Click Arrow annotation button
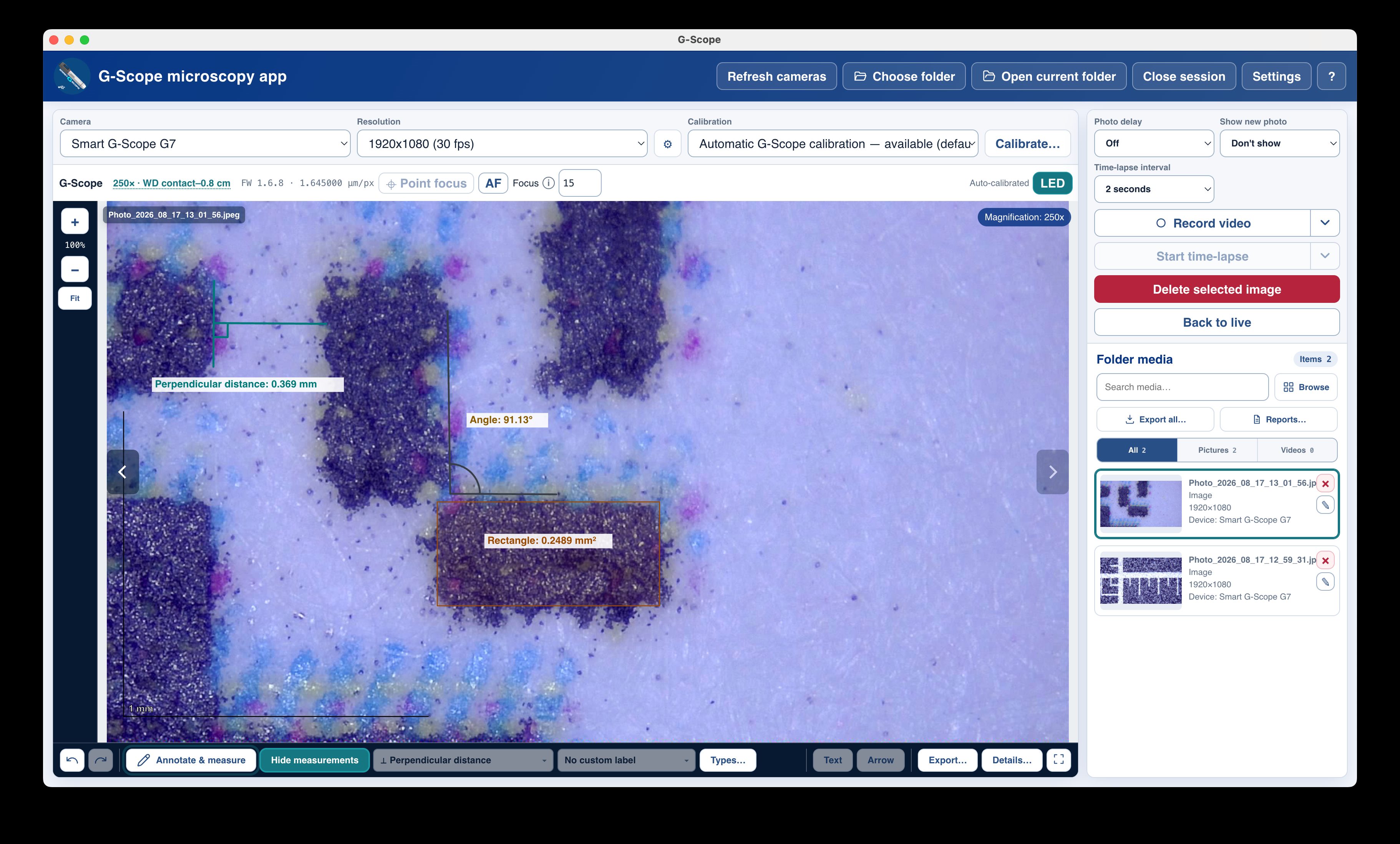 point(880,760)
